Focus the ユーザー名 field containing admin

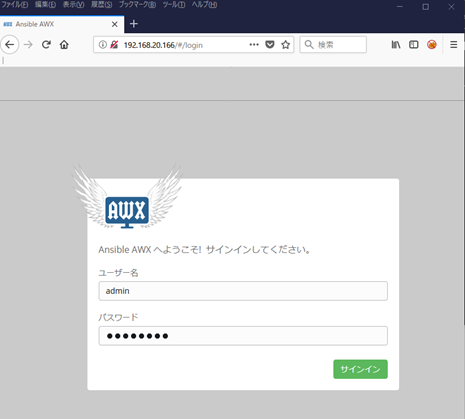pos(243,291)
